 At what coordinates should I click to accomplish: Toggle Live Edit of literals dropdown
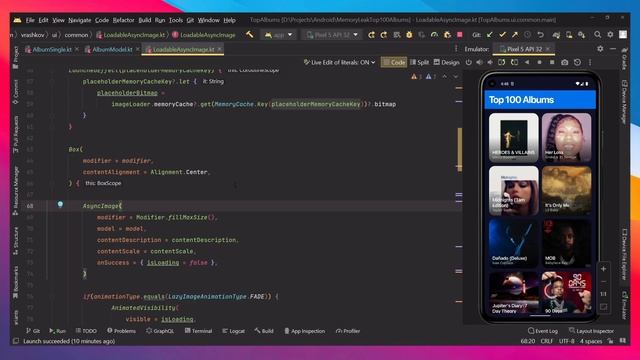[x=339, y=62]
